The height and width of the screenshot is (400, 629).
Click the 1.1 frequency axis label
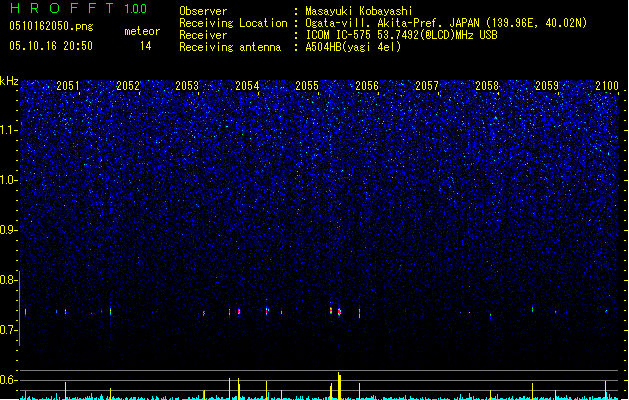coord(8,130)
